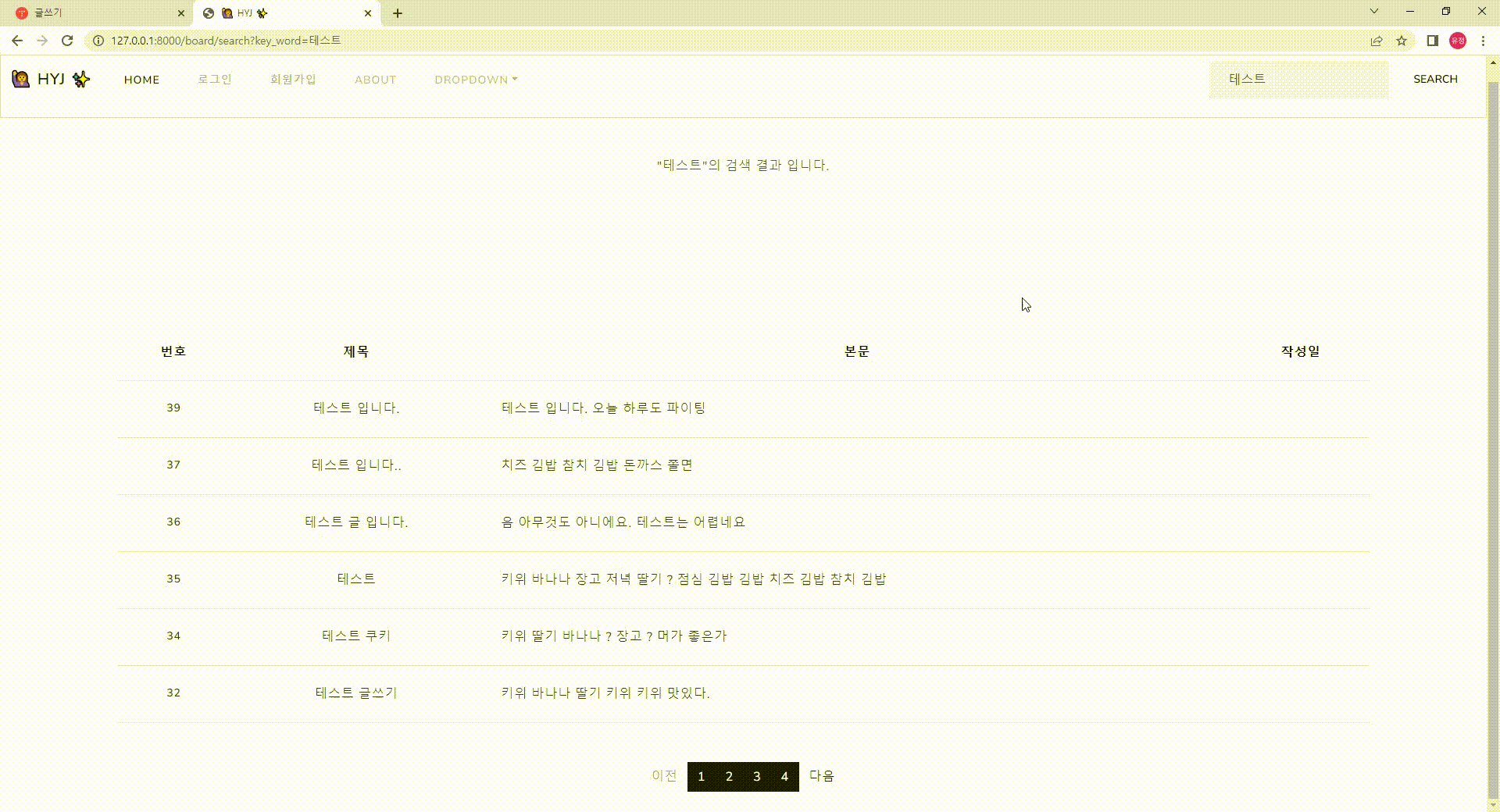
Task: Go to previous page with 이전
Action: (664, 776)
